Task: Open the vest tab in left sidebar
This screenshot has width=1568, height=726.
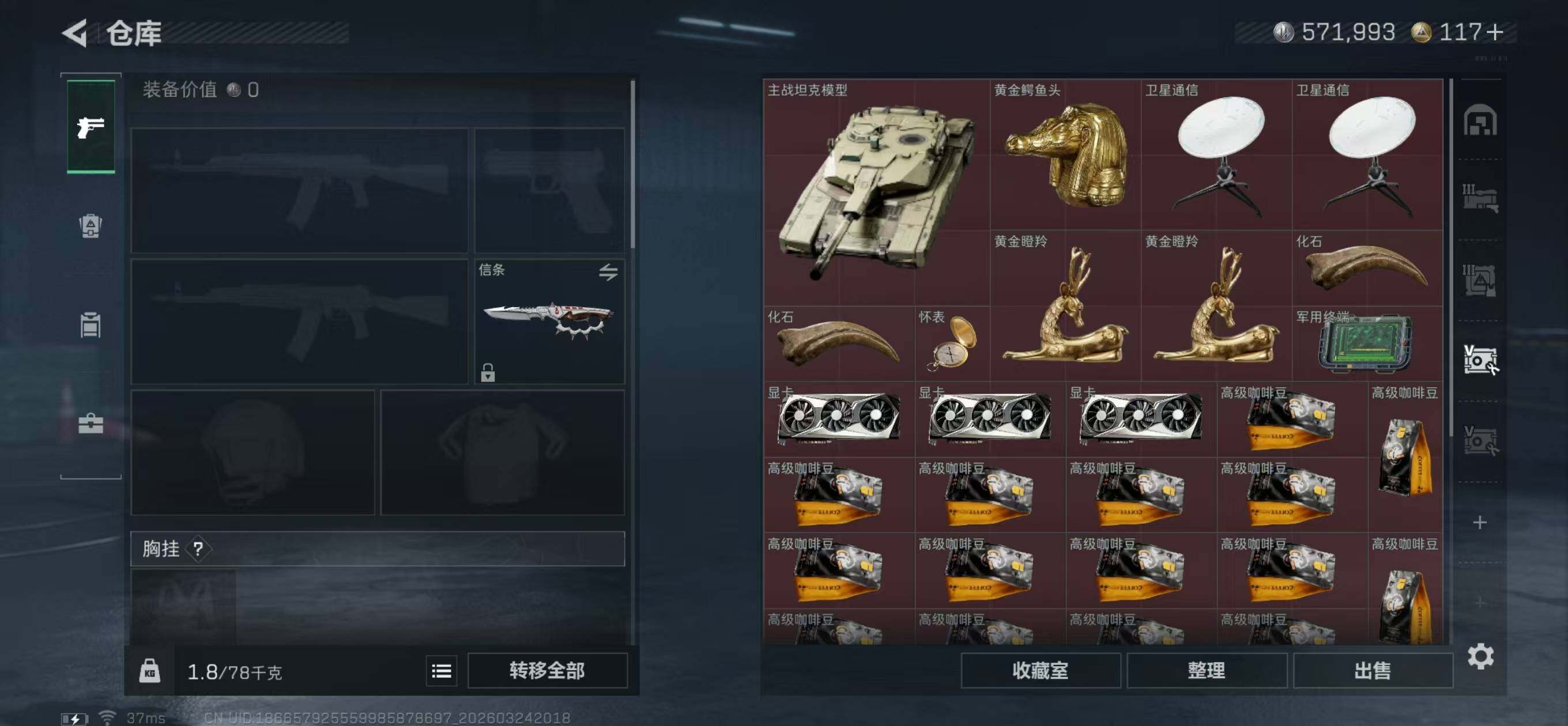Action: tap(91, 324)
